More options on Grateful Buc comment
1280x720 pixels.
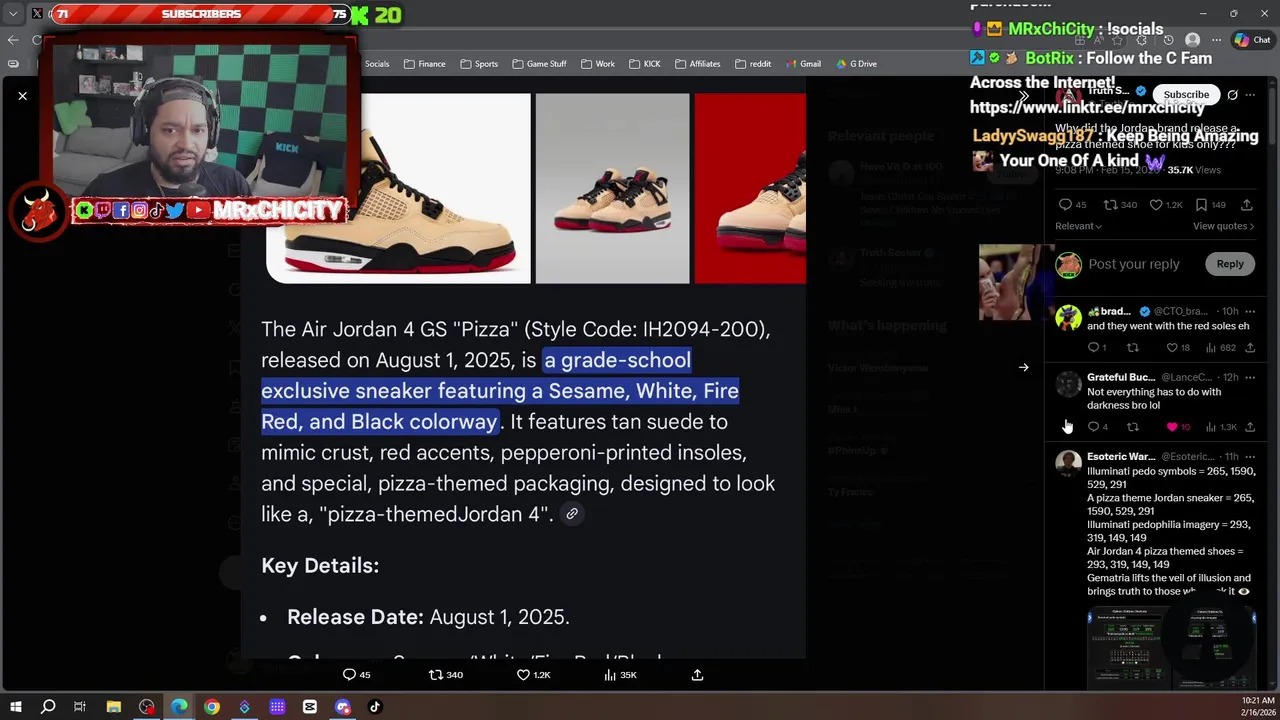(1250, 378)
